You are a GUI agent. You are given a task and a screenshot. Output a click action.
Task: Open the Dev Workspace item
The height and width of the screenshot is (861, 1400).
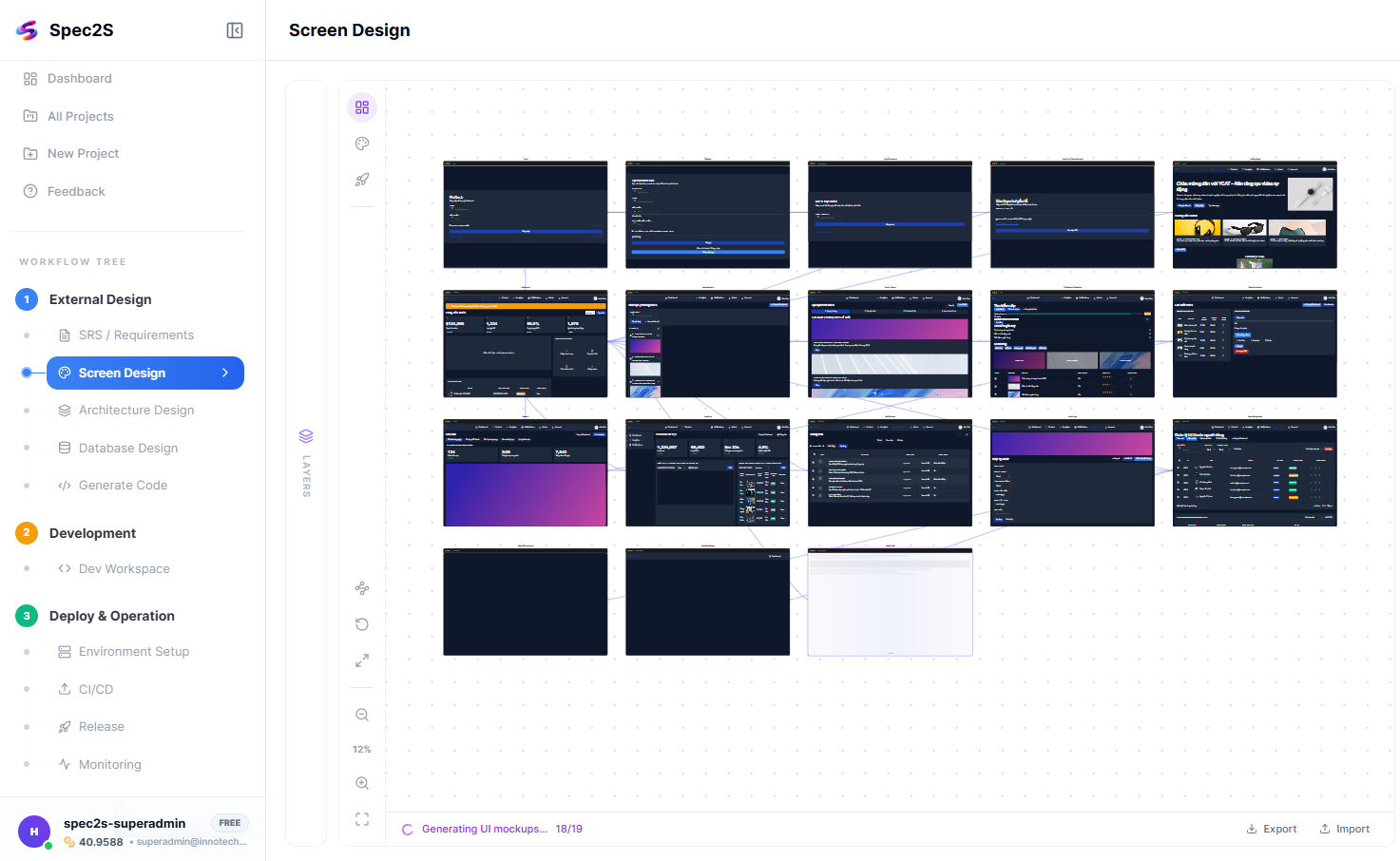(124, 569)
